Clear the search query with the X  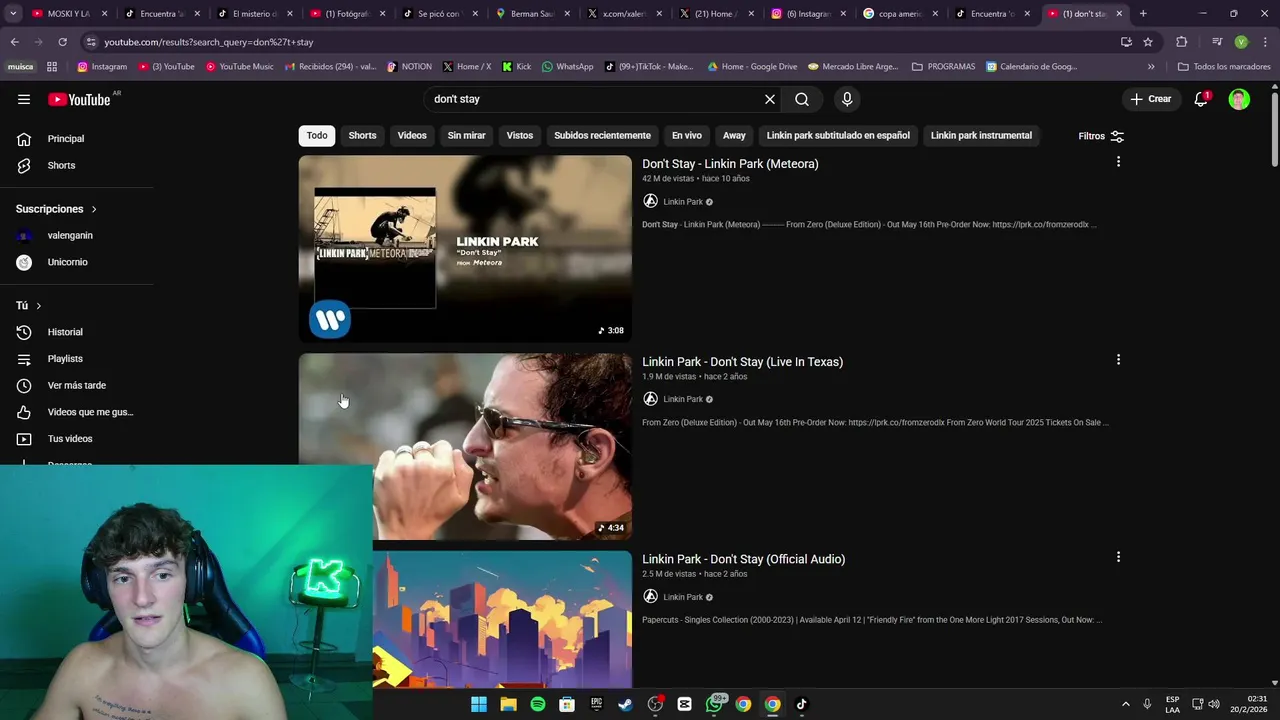point(770,99)
